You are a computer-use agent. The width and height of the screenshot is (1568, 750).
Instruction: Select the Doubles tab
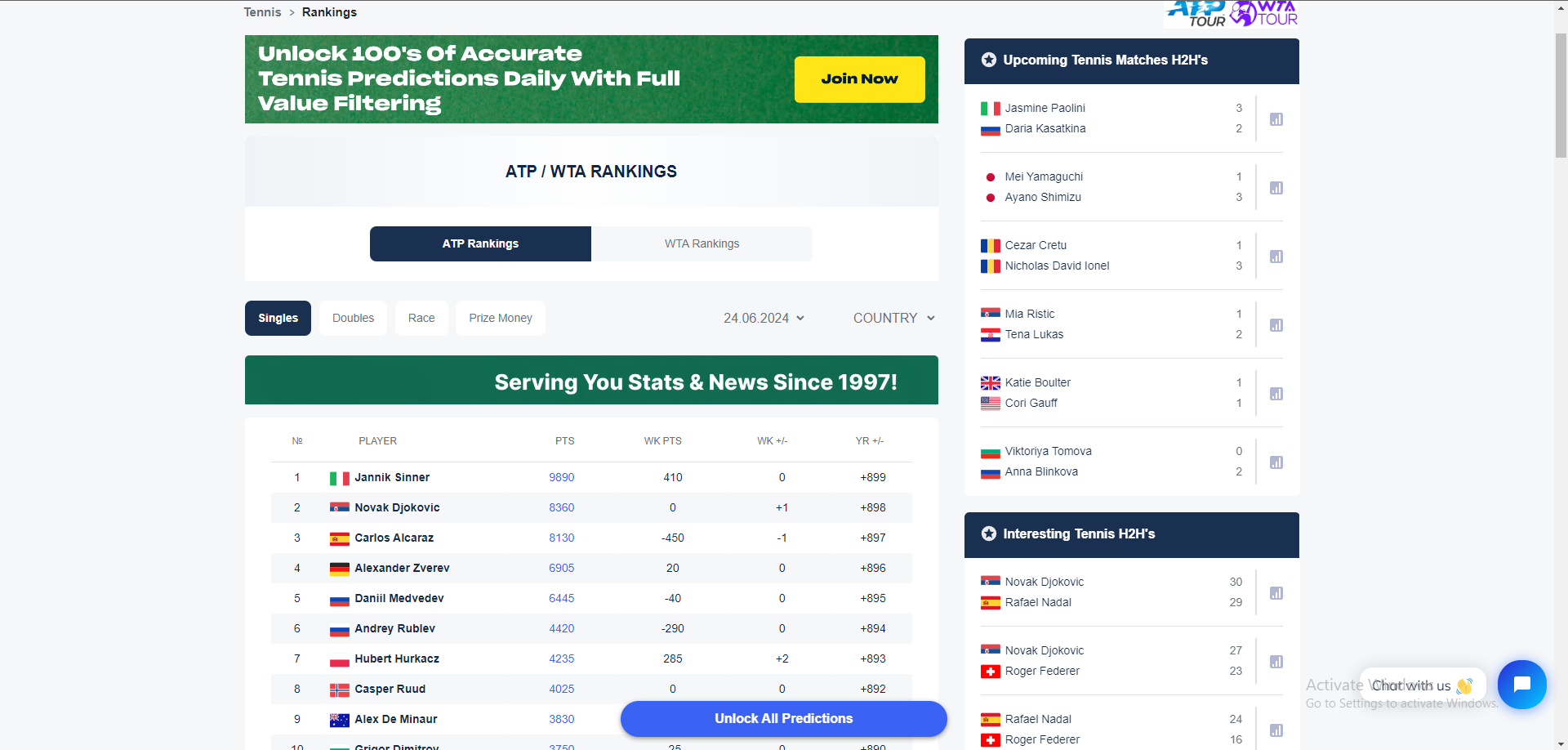point(353,318)
